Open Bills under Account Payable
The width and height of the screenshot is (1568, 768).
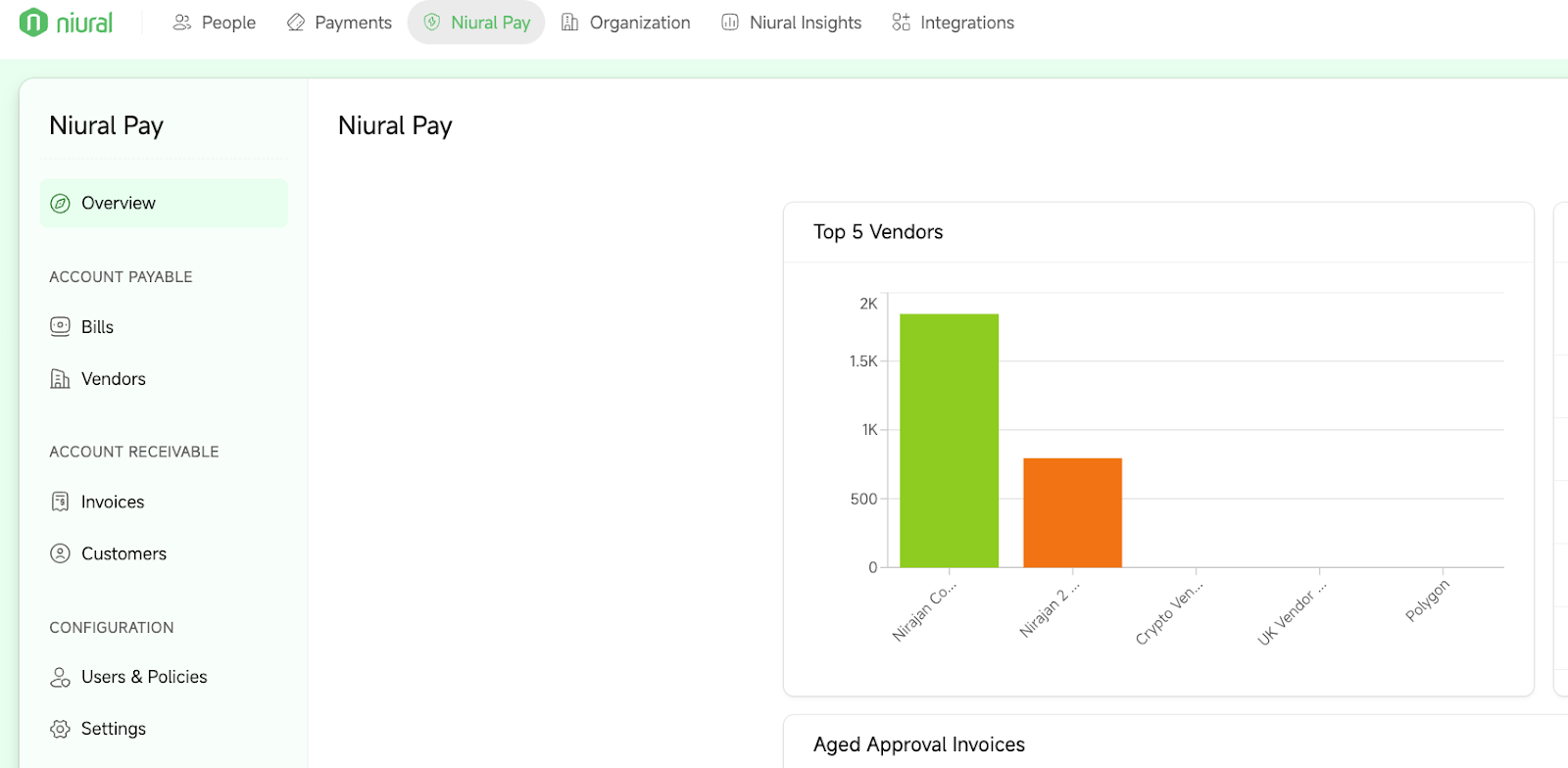(164, 326)
